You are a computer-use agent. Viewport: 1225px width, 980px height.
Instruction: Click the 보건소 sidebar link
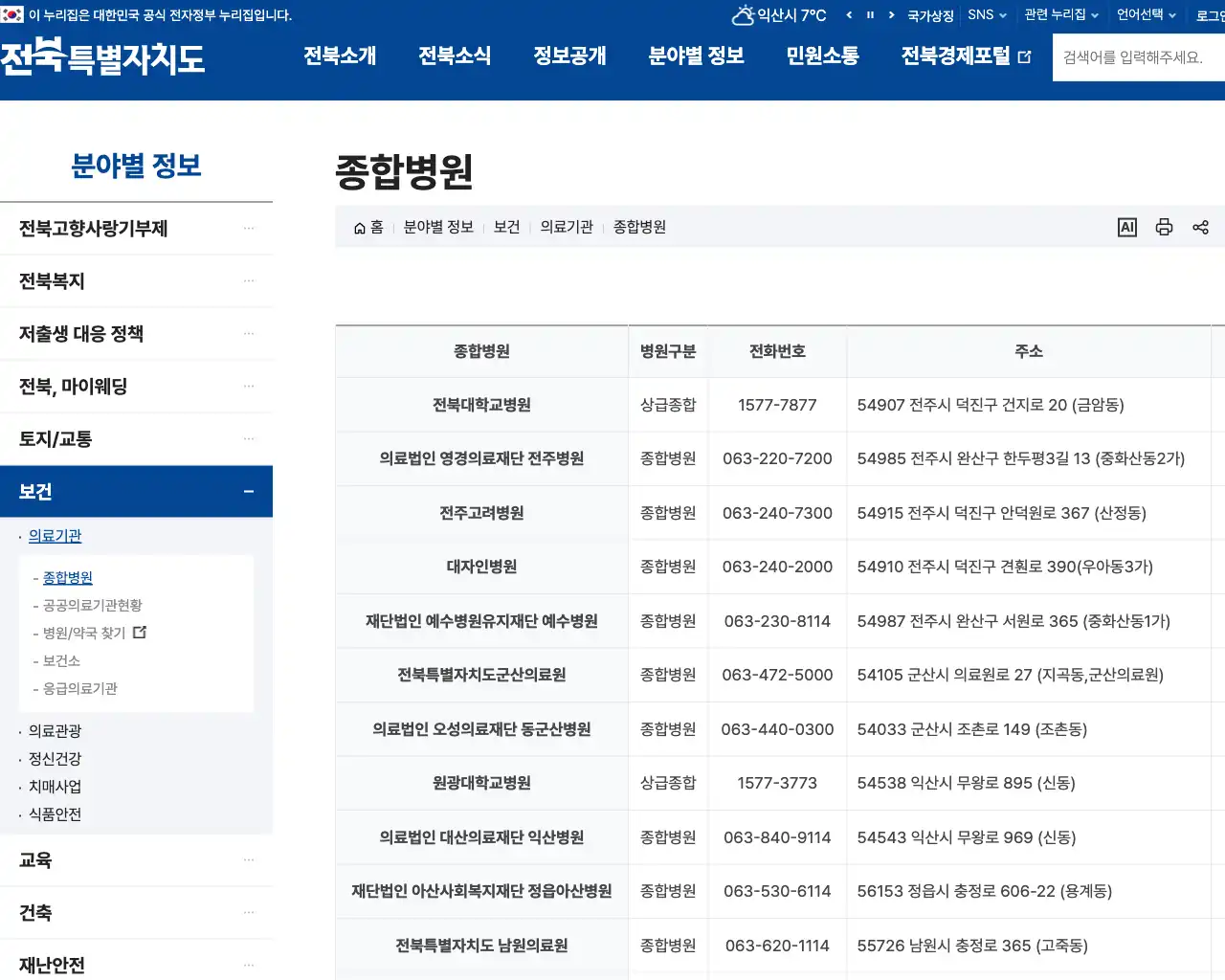click(x=59, y=660)
